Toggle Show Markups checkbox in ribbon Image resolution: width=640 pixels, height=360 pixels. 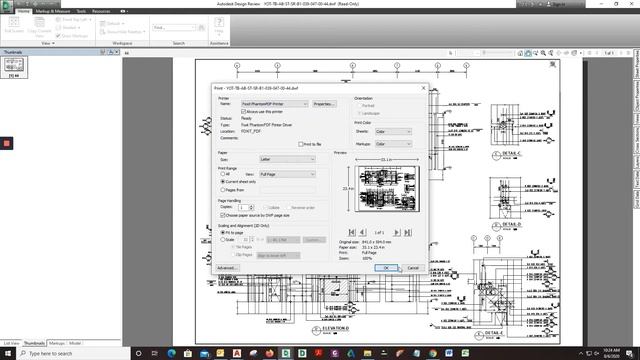(58, 36)
